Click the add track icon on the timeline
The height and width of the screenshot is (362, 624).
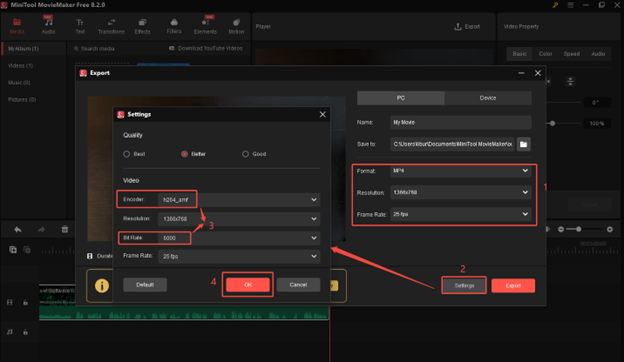(13, 249)
